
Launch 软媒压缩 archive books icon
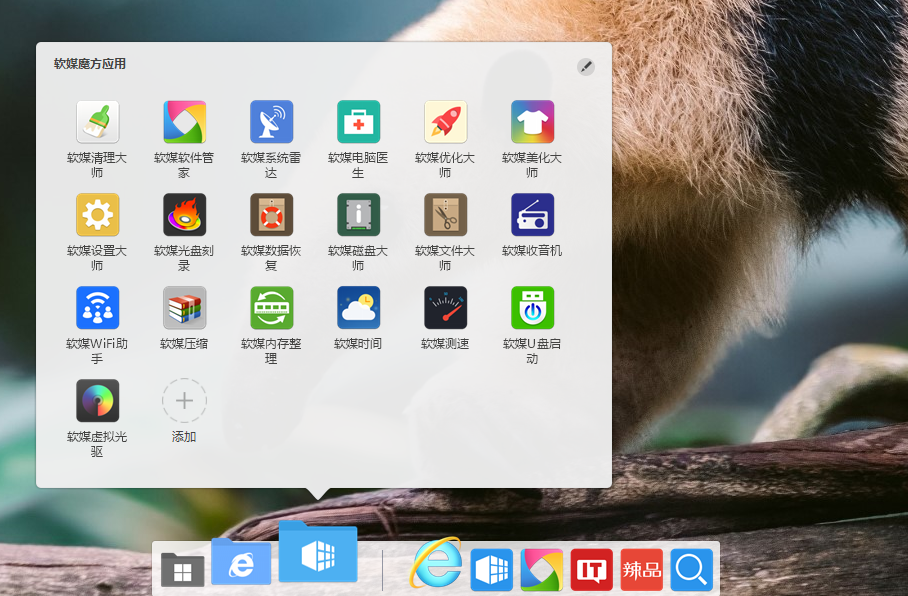click(x=184, y=308)
